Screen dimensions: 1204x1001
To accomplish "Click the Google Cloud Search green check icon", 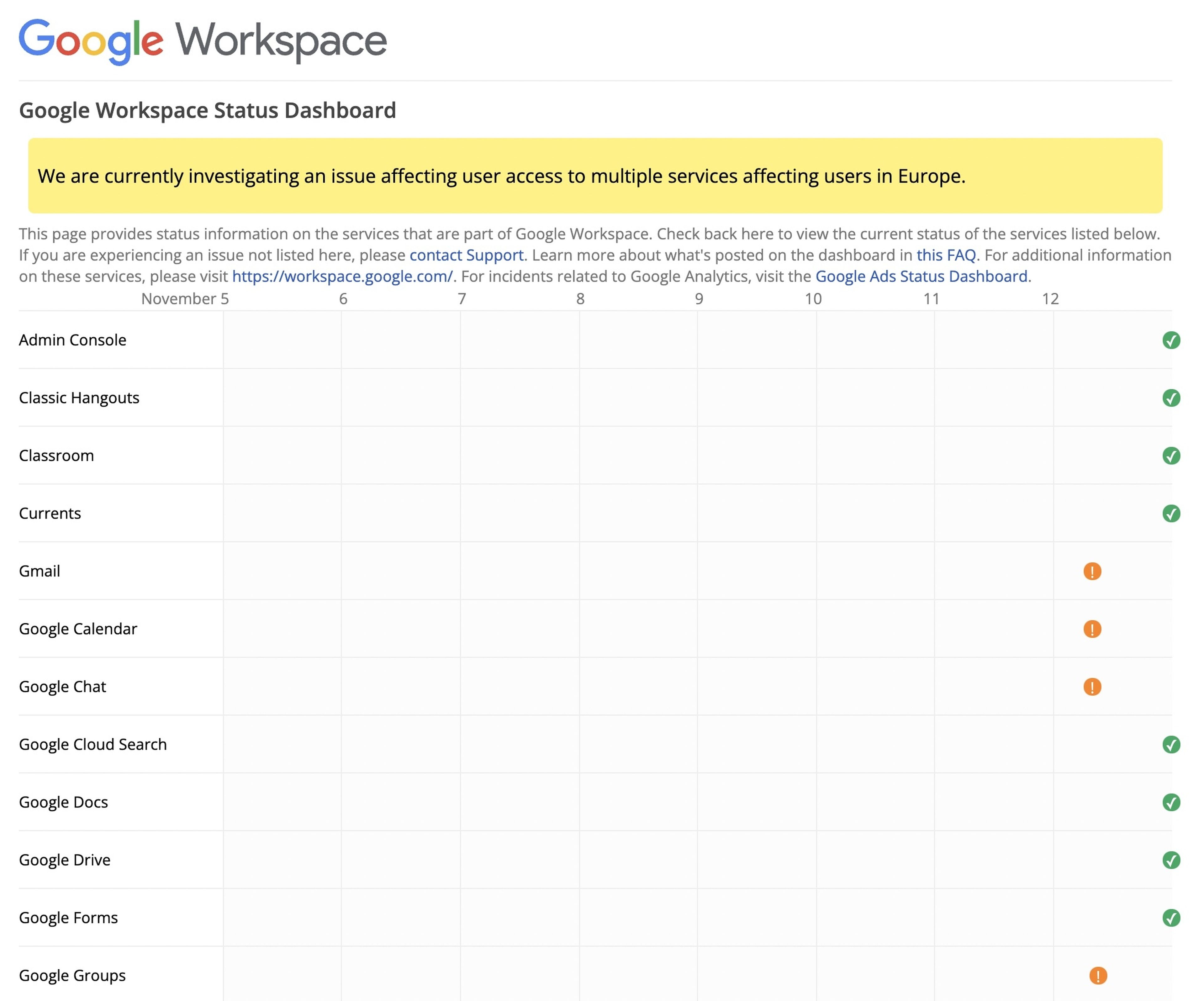I will point(1171,745).
